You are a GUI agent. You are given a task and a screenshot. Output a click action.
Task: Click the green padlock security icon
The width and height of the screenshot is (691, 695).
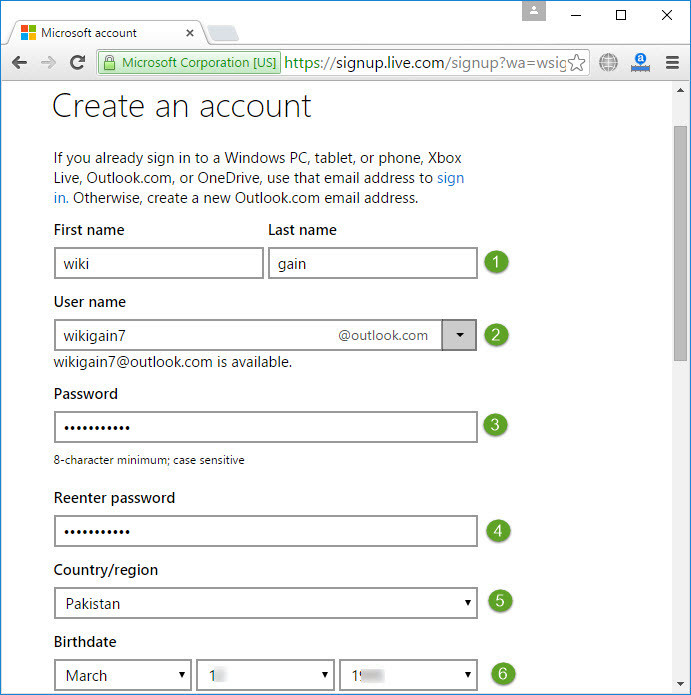(109, 62)
